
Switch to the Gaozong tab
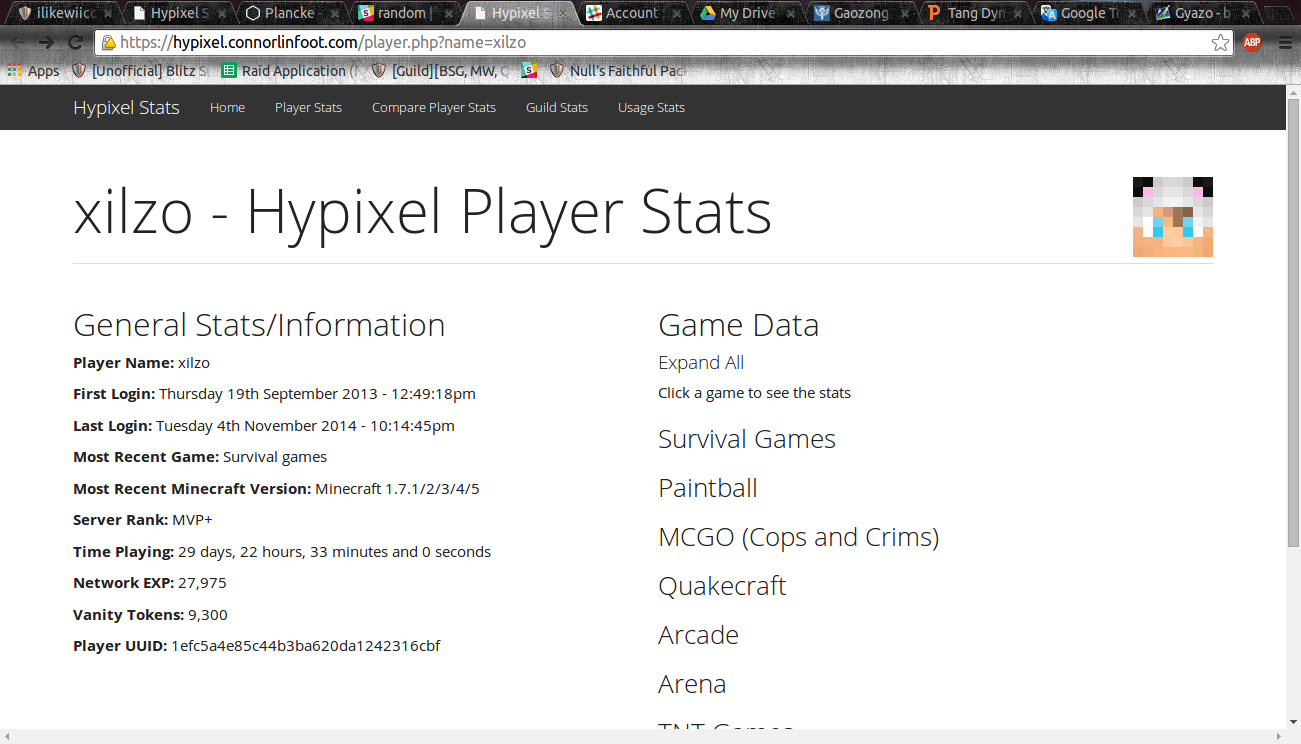pos(860,13)
